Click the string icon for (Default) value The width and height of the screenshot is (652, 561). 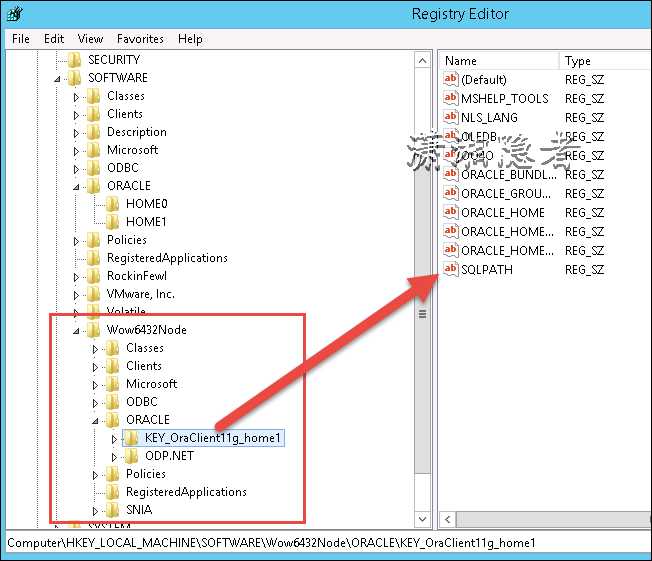(x=451, y=79)
